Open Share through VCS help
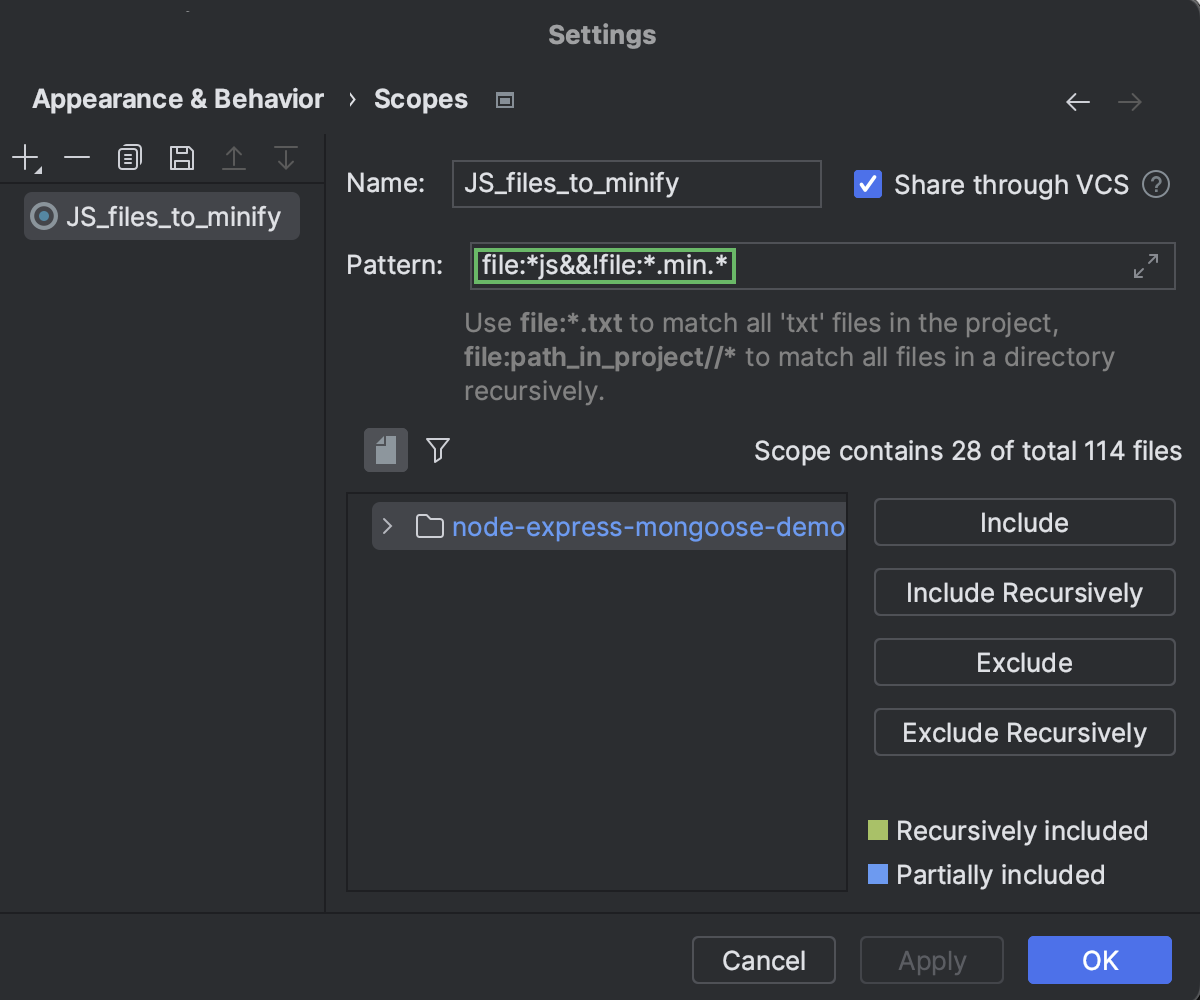The width and height of the screenshot is (1200, 1000). click(1155, 185)
